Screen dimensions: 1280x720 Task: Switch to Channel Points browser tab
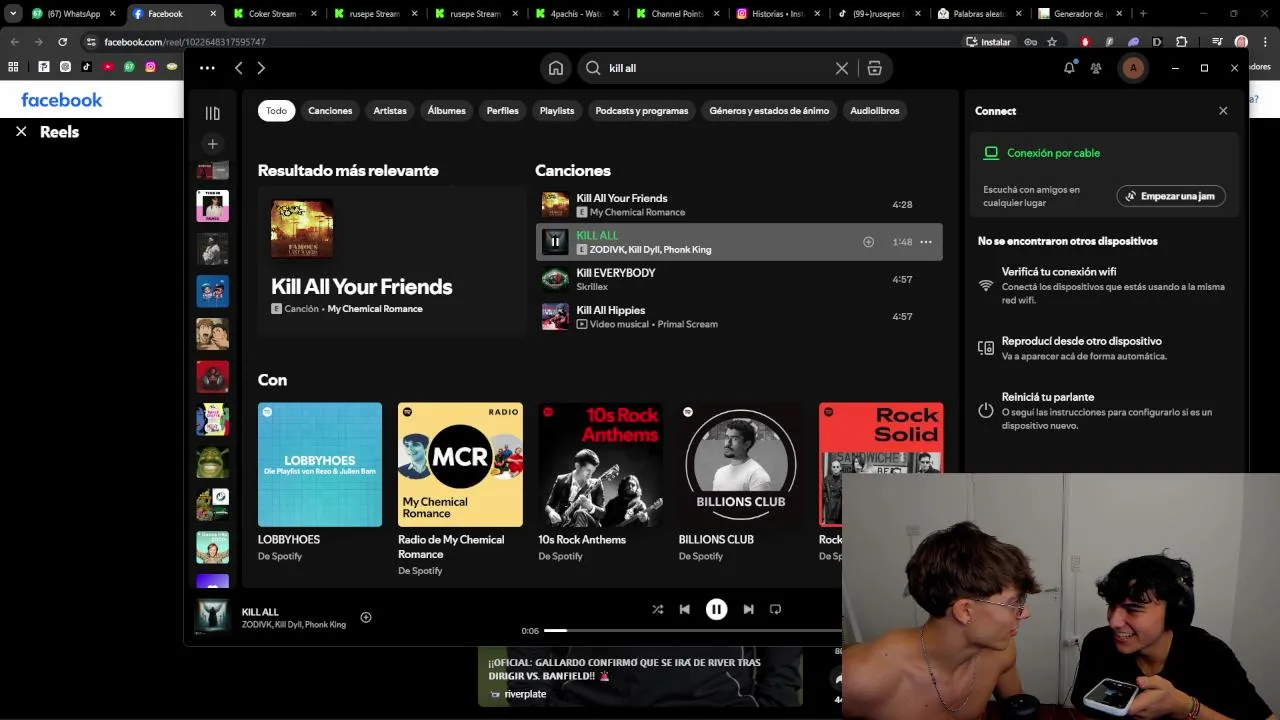[676, 14]
